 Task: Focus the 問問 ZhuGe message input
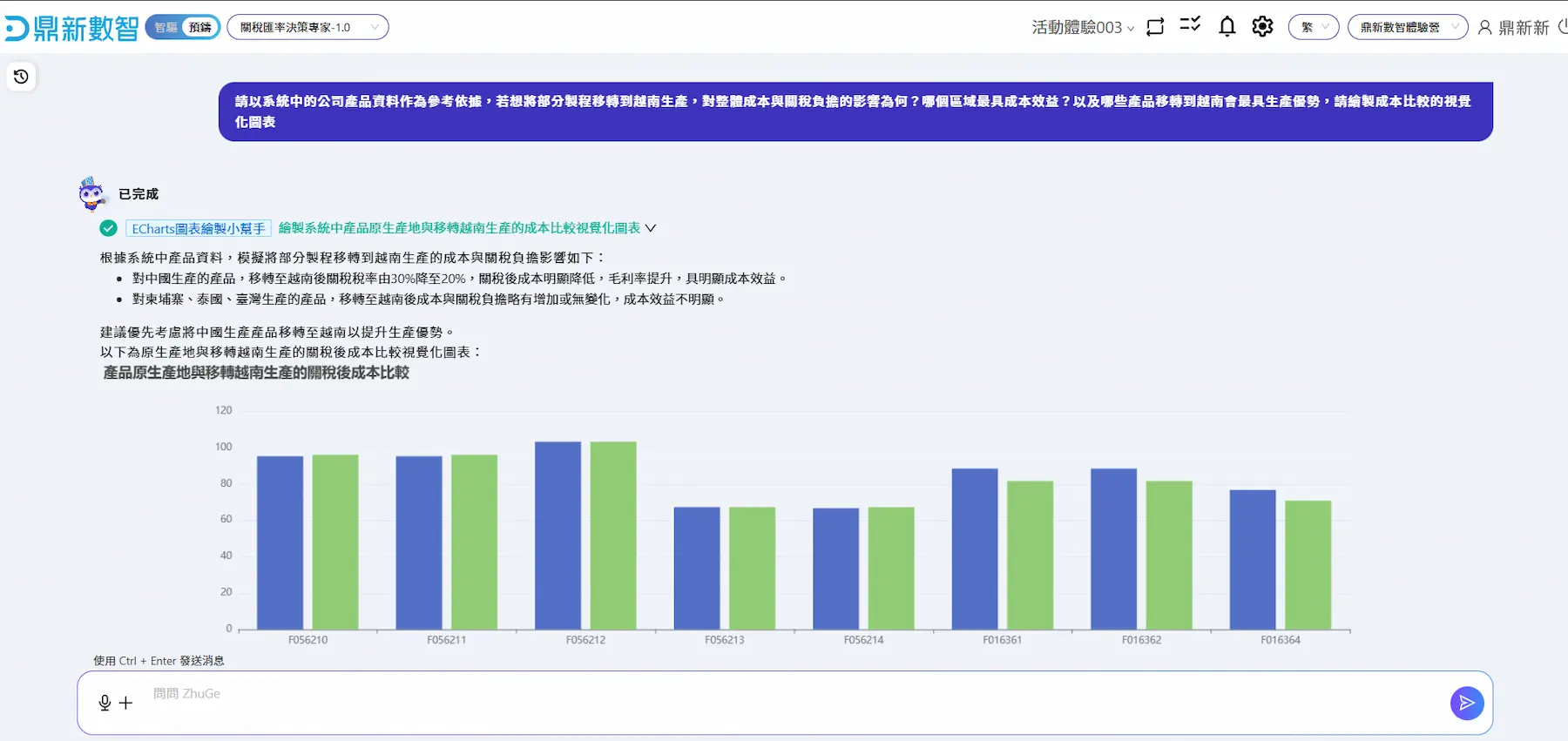click(x=784, y=702)
